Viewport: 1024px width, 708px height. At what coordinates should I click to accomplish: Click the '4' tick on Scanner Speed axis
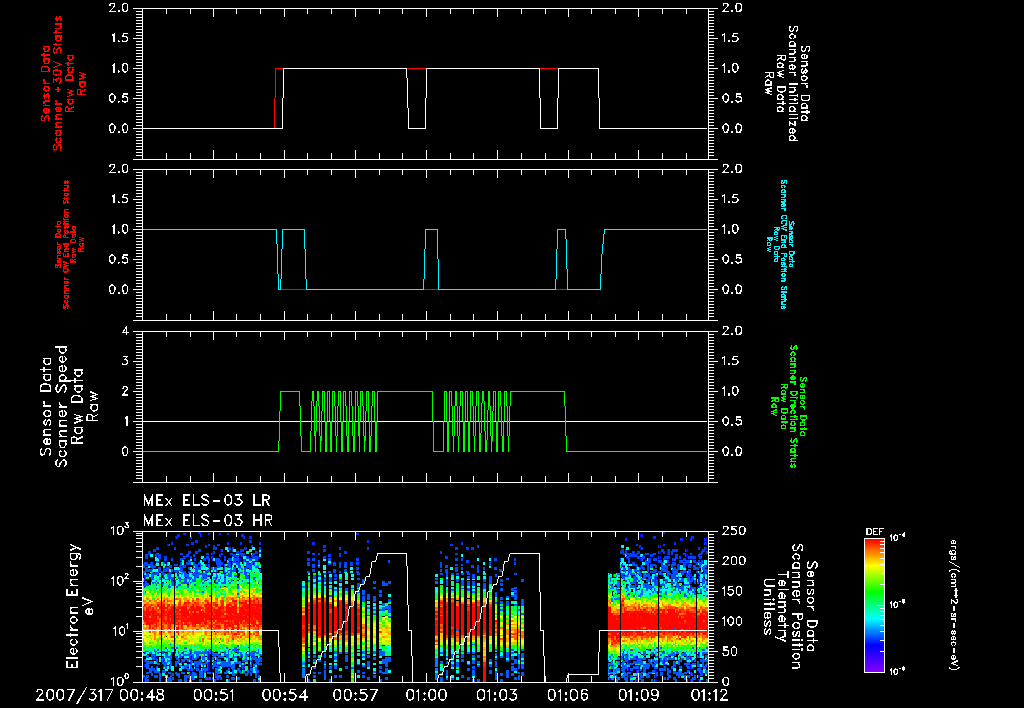[126, 331]
